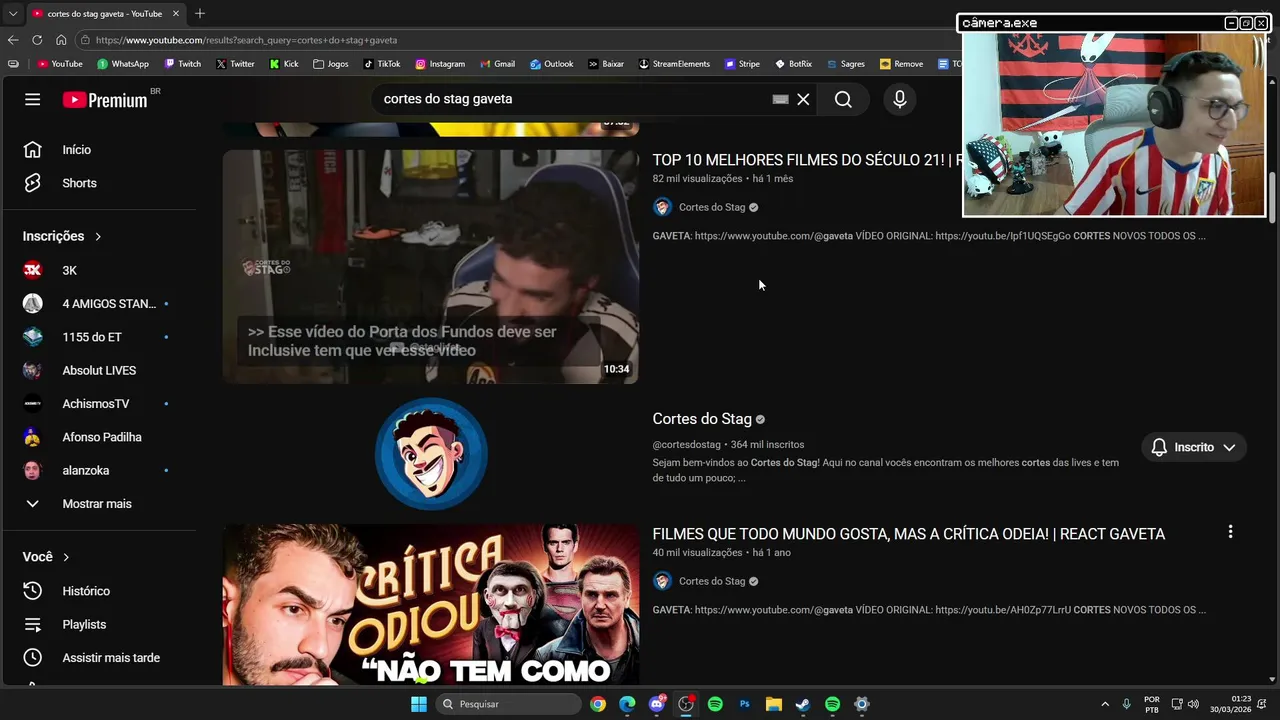Open the Twitch bookmark

click(183, 64)
